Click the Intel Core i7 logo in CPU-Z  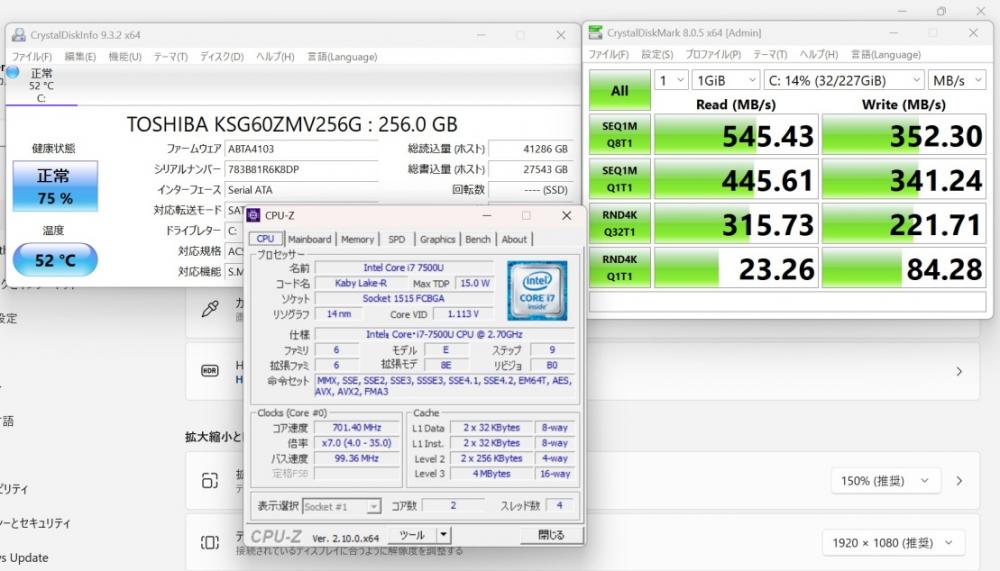(x=537, y=290)
